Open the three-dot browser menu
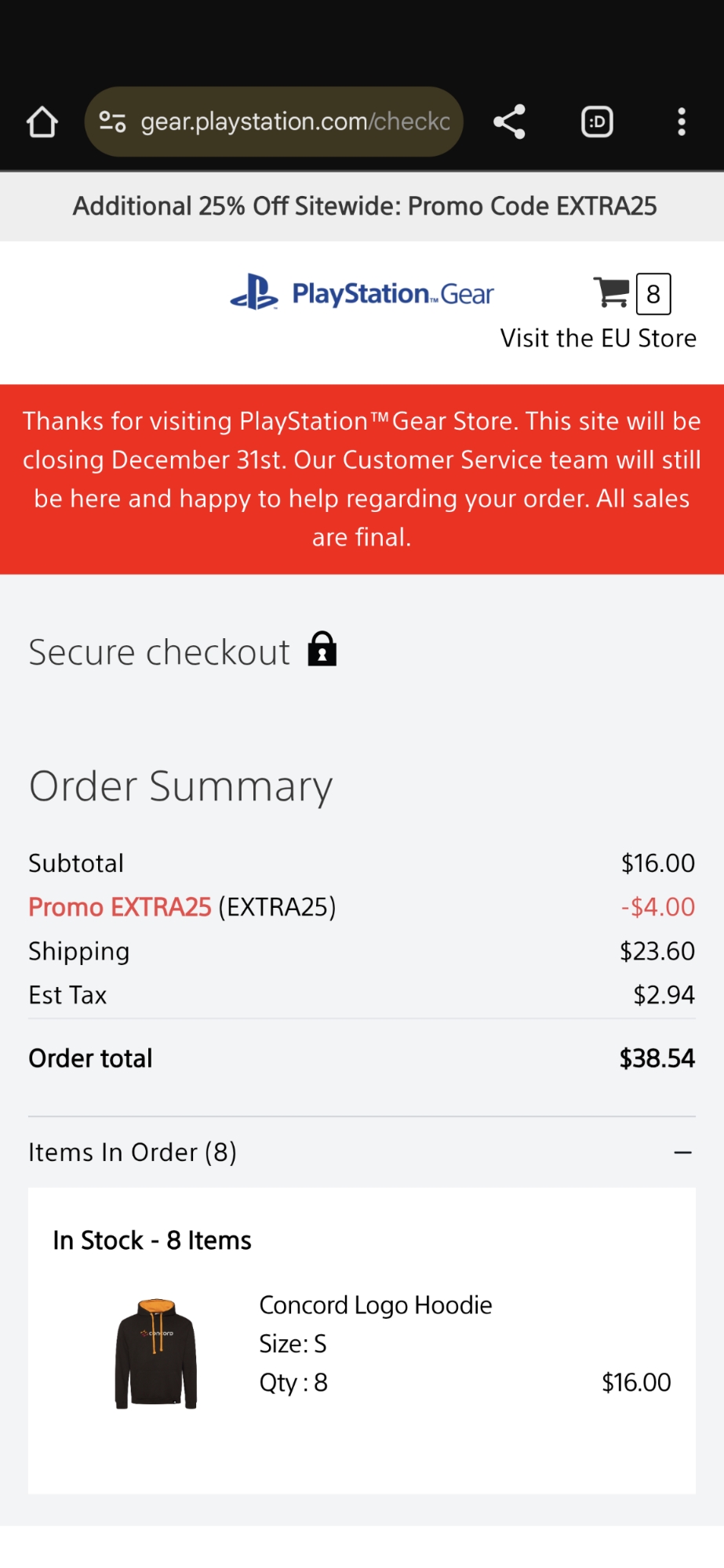Image resolution: width=724 pixels, height=1568 pixels. click(x=681, y=122)
